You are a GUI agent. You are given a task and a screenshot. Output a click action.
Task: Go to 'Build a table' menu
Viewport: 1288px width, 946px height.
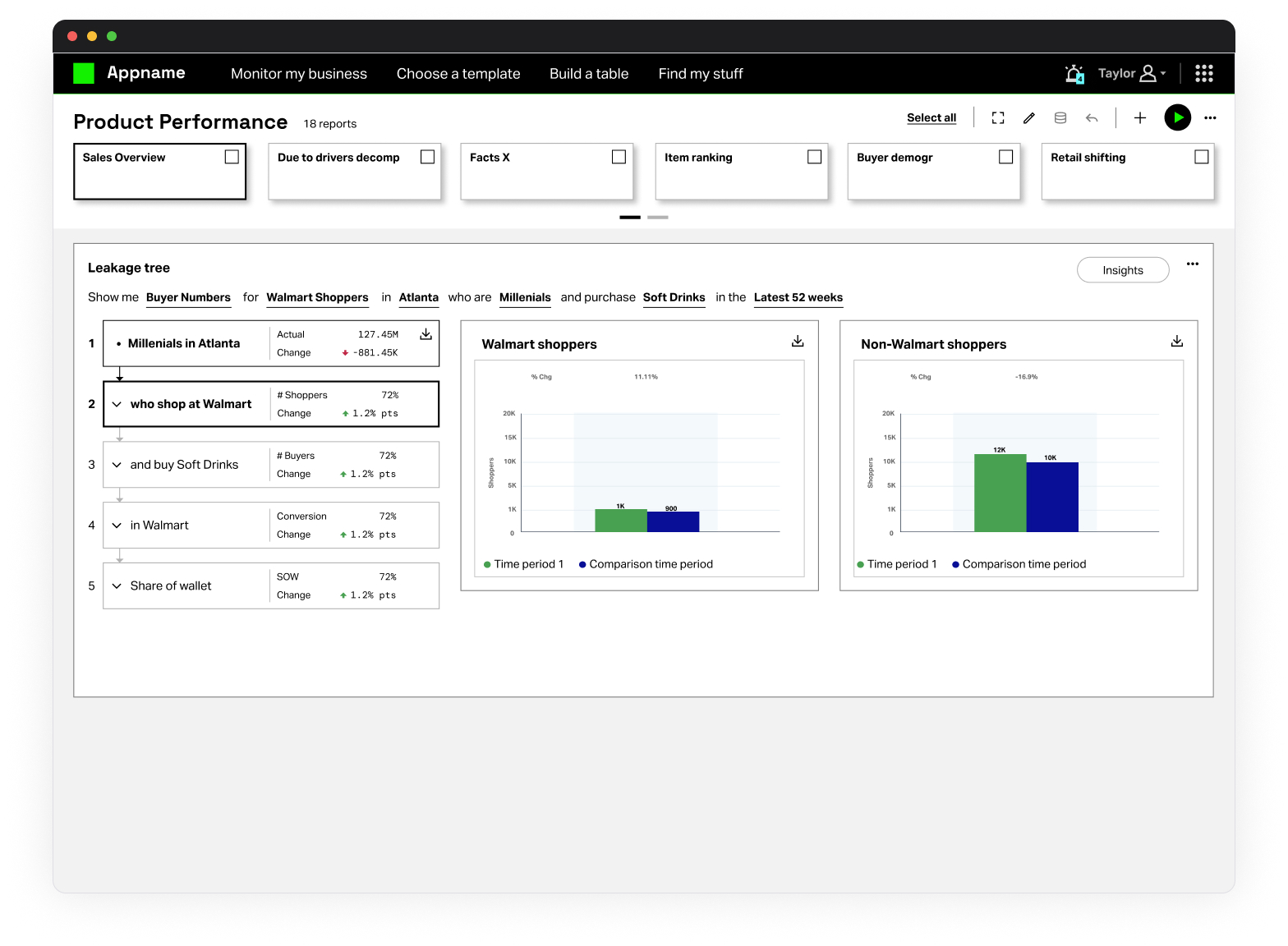[x=589, y=74]
